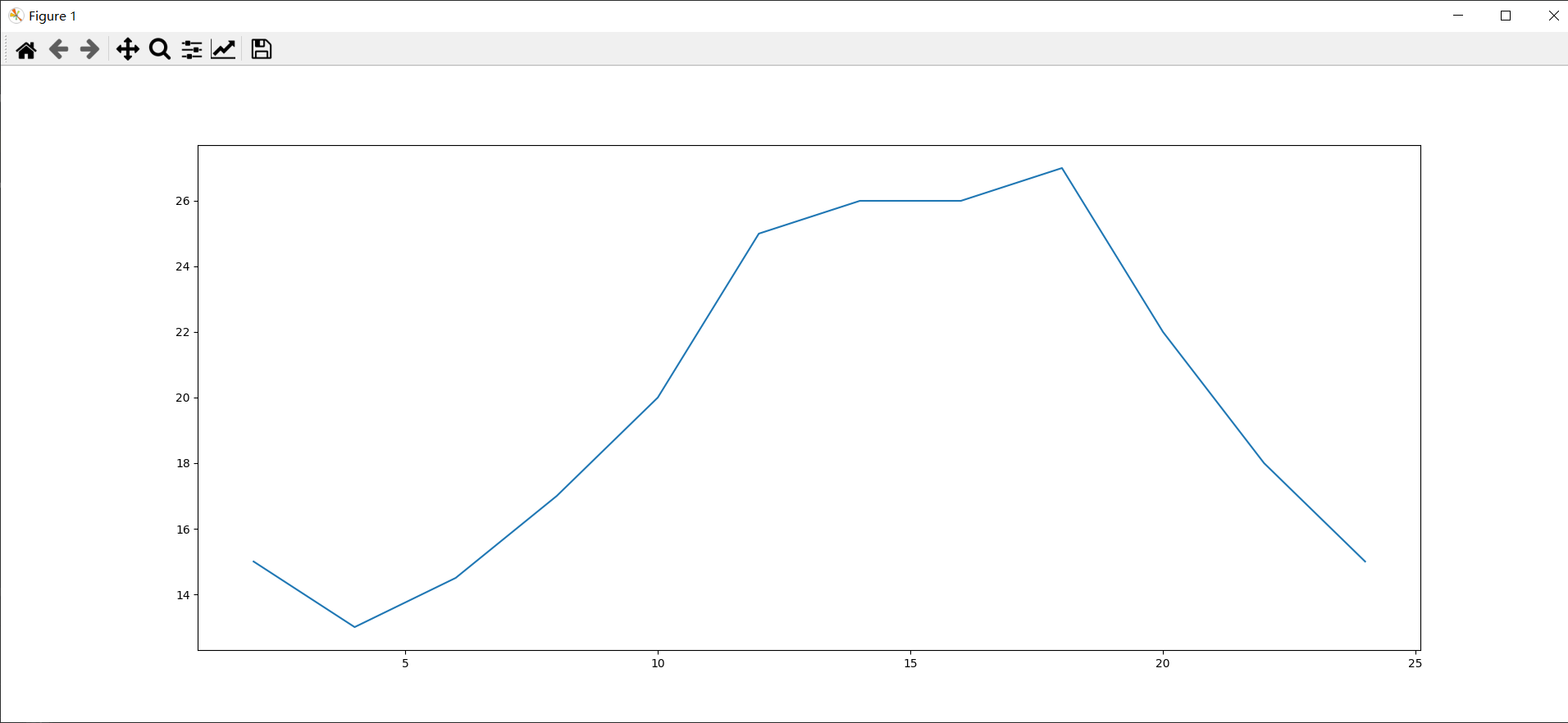Image resolution: width=1568 pixels, height=723 pixels.
Task: Save the figure with the disk icon
Action: 261,49
